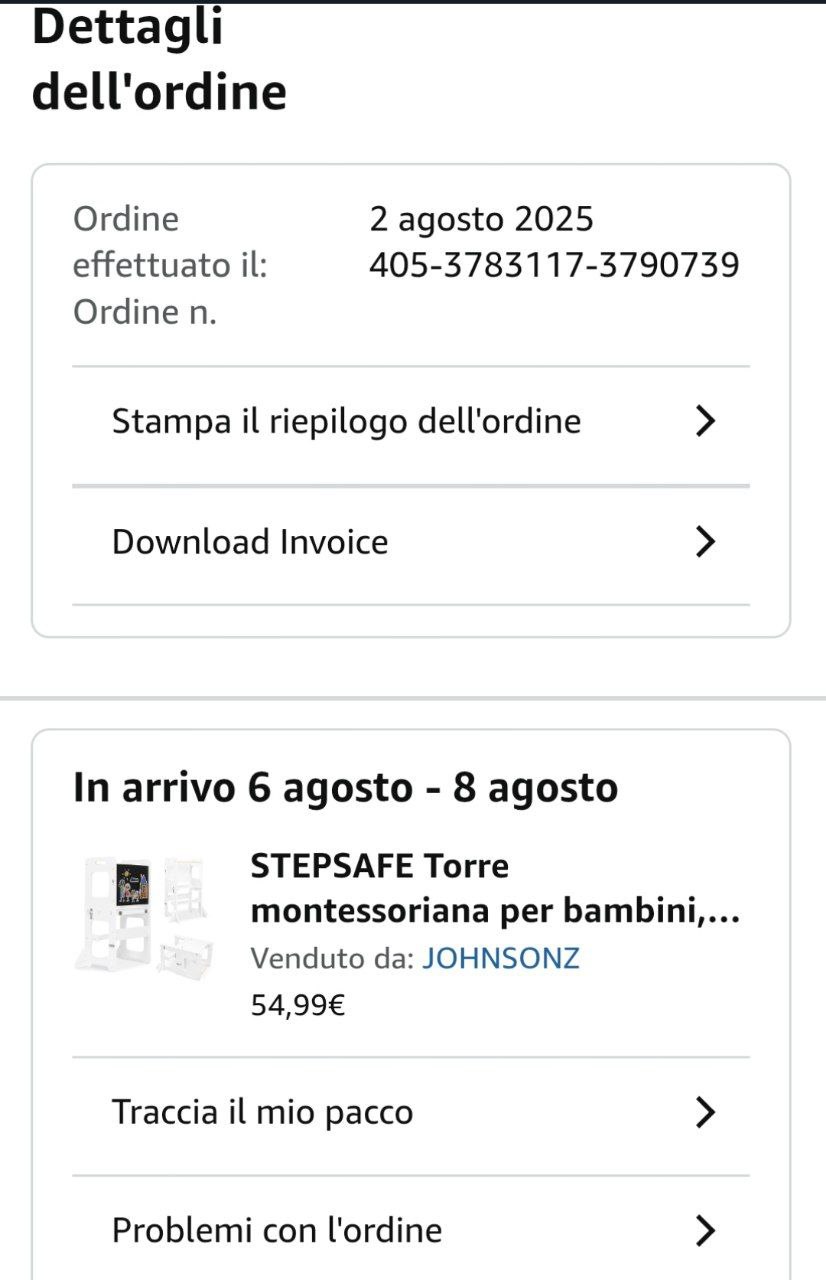Viewport: 826px width, 1280px height.
Task: Click the order date 2 agosto 2025
Action: [481, 219]
